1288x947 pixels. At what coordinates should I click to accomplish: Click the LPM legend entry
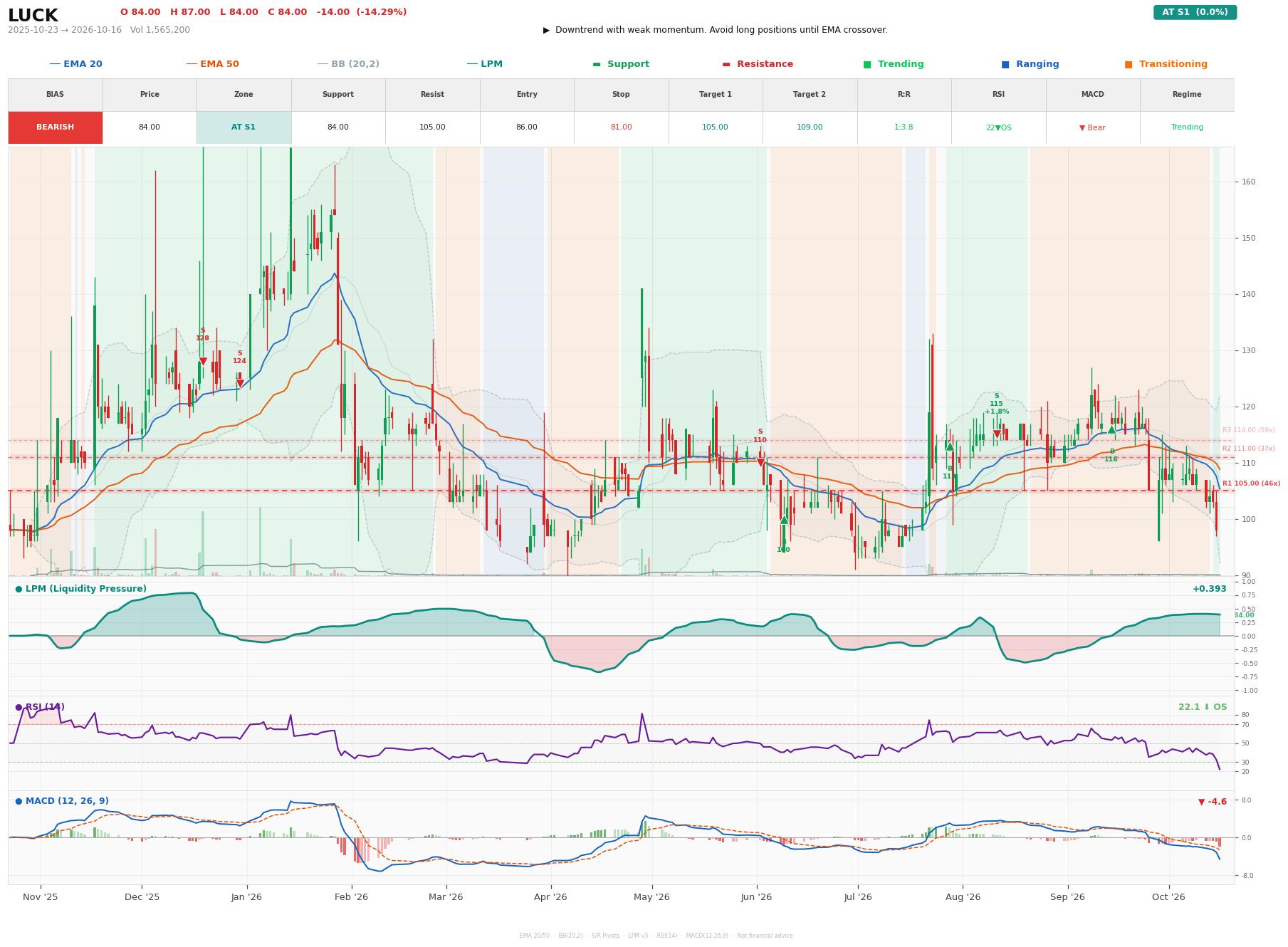(x=484, y=64)
